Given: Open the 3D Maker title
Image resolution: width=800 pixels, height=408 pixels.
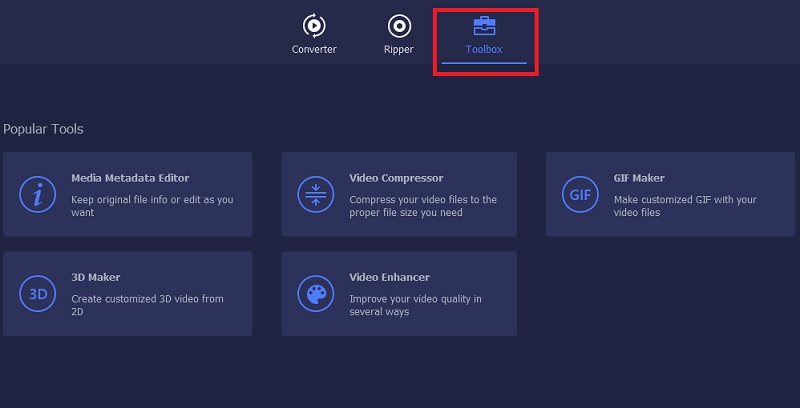Looking at the screenshot, I should click(95, 277).
